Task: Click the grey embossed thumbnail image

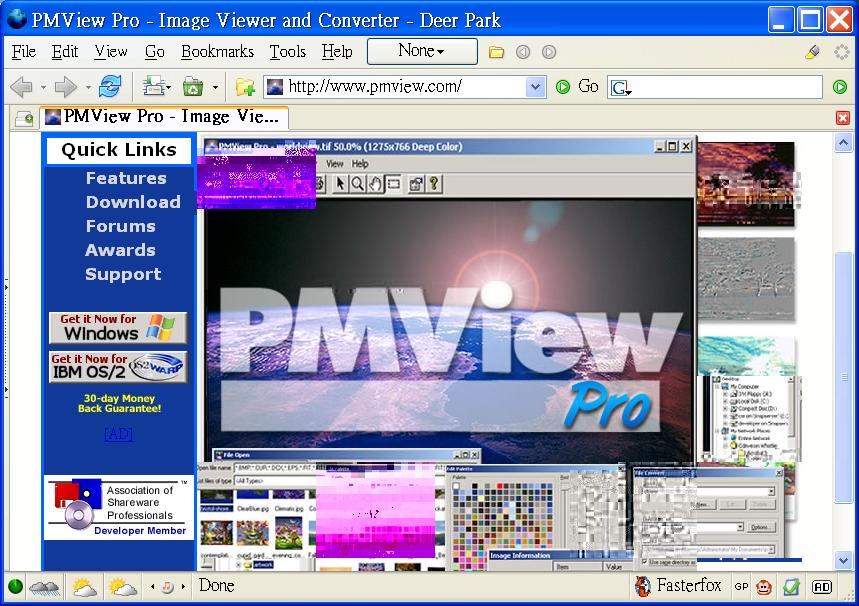Action: pos(746,278)
